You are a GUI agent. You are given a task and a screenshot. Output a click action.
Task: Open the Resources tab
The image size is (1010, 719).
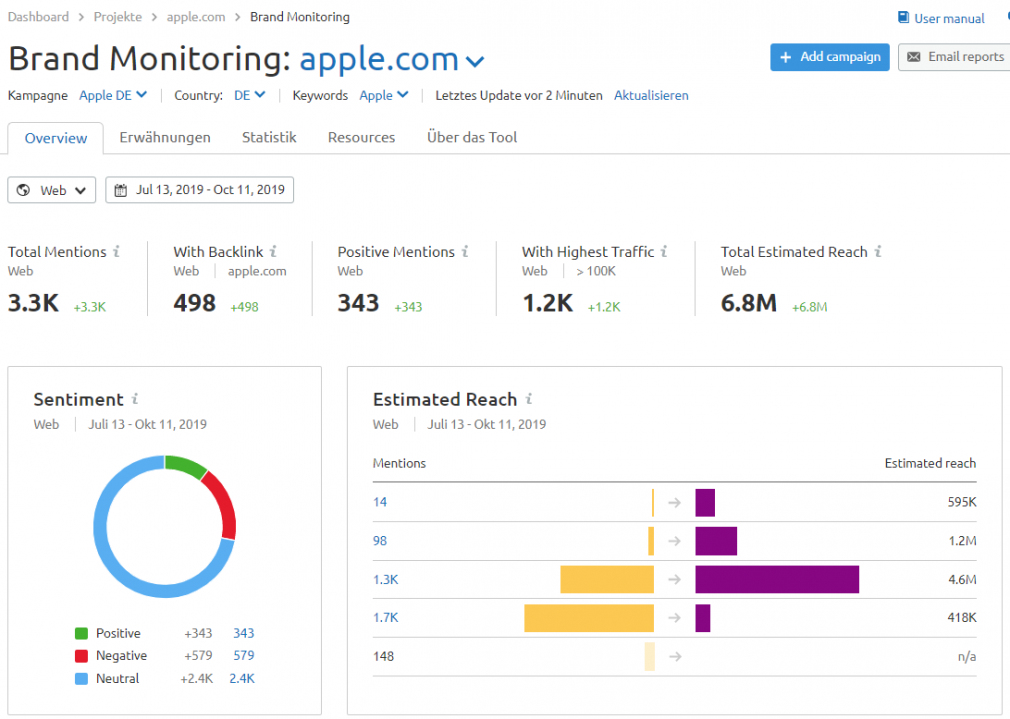tap(361, 137)
